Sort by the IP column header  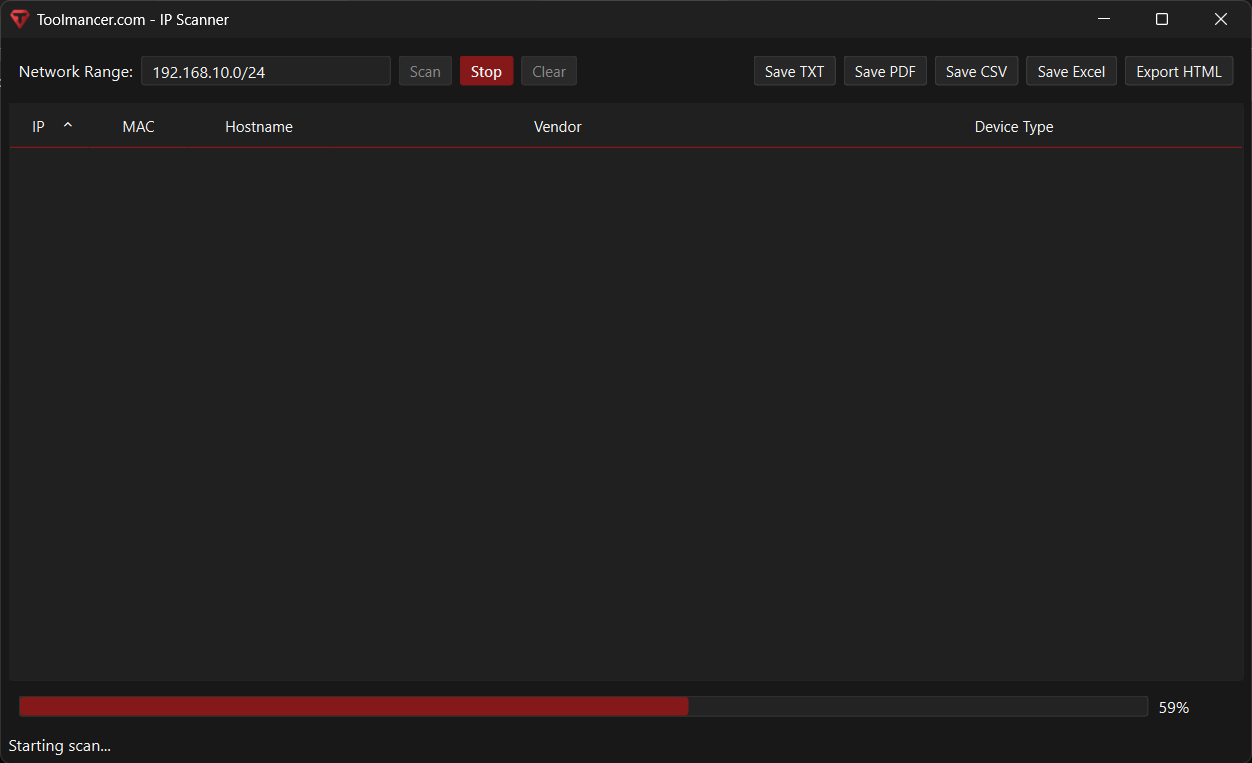39,127
